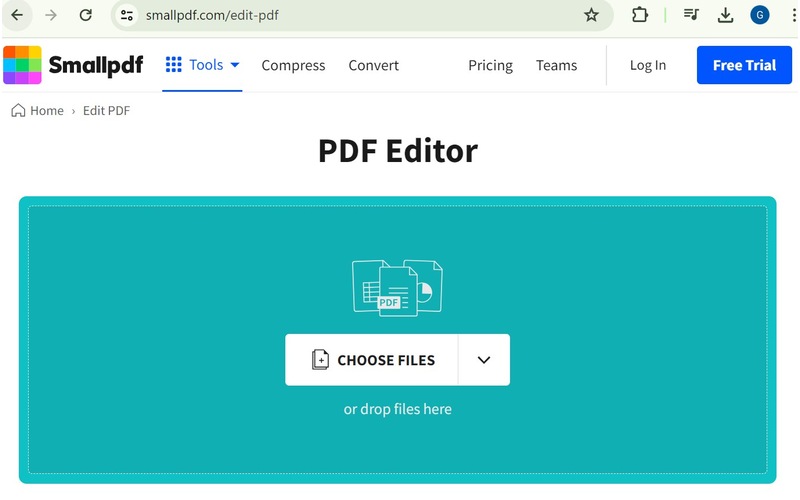
Task: Show browser downloads
Action: 725,15
